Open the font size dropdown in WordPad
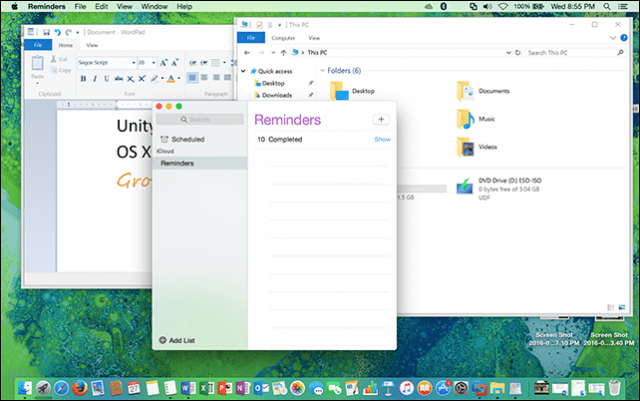Image resolution: width=640 pixels, height=401 pixels. point(153,62)
